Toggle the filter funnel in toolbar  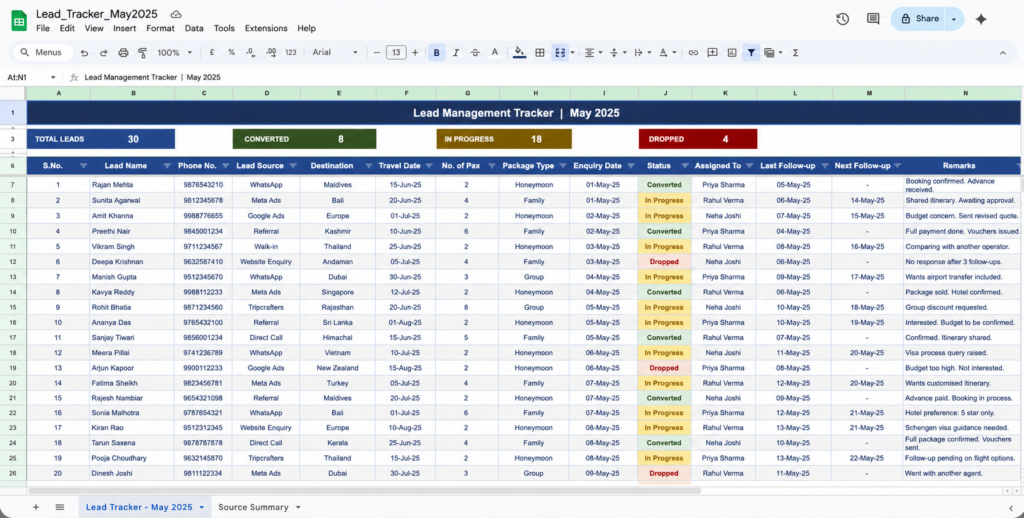tap(751, 53)
